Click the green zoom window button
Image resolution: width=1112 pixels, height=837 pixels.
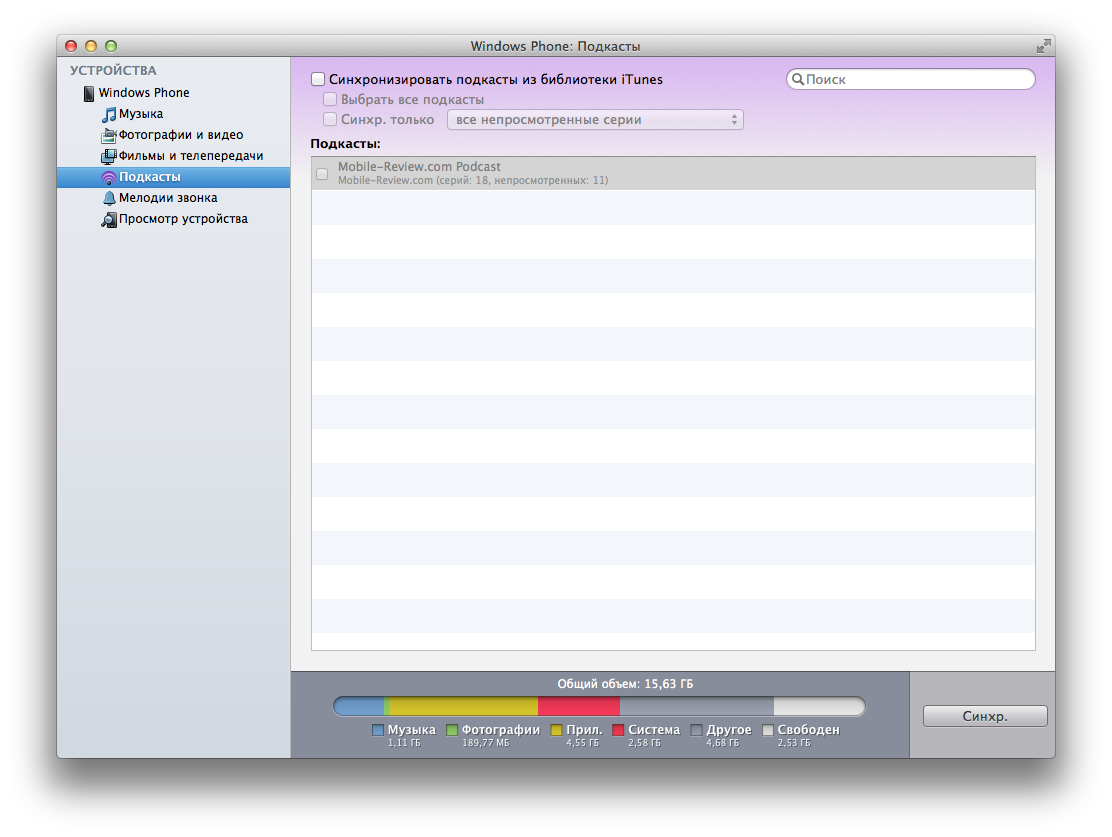[x=111, y=46]
